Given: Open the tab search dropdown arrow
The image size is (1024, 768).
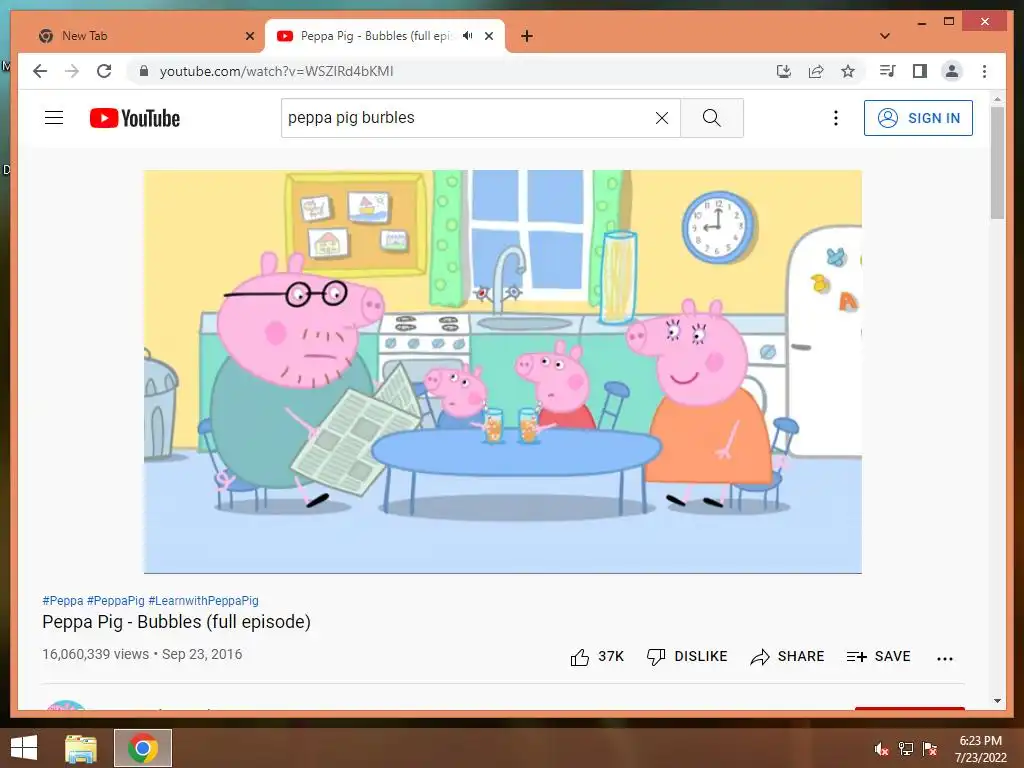Looking at the screenshot, I should pyautogui.click(x=885, y=36).
